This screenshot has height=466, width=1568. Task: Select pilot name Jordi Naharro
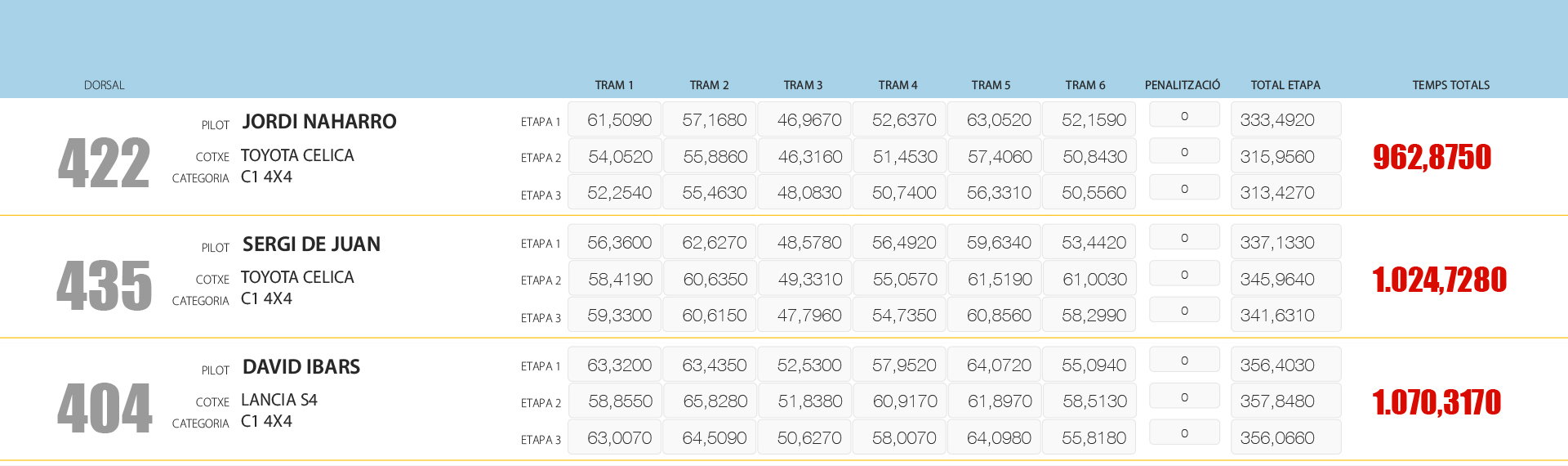pos(319,122)
